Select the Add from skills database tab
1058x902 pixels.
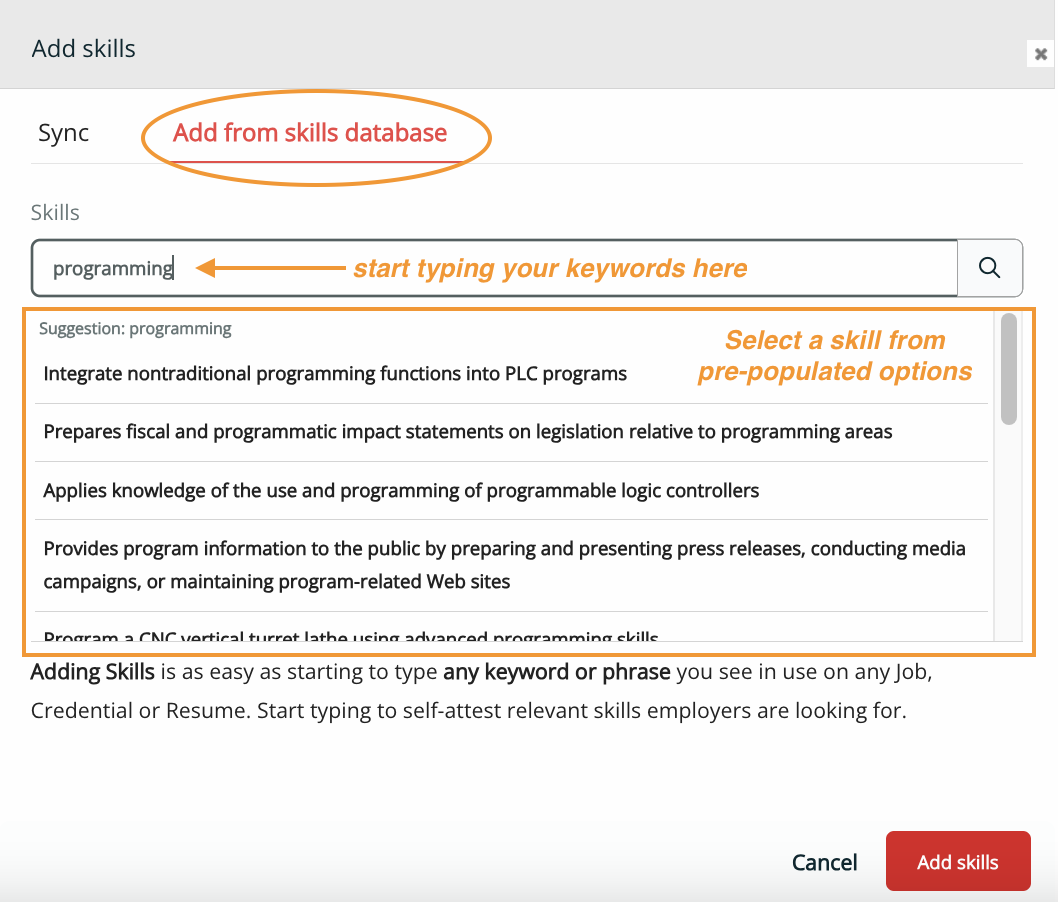[310, 133]
